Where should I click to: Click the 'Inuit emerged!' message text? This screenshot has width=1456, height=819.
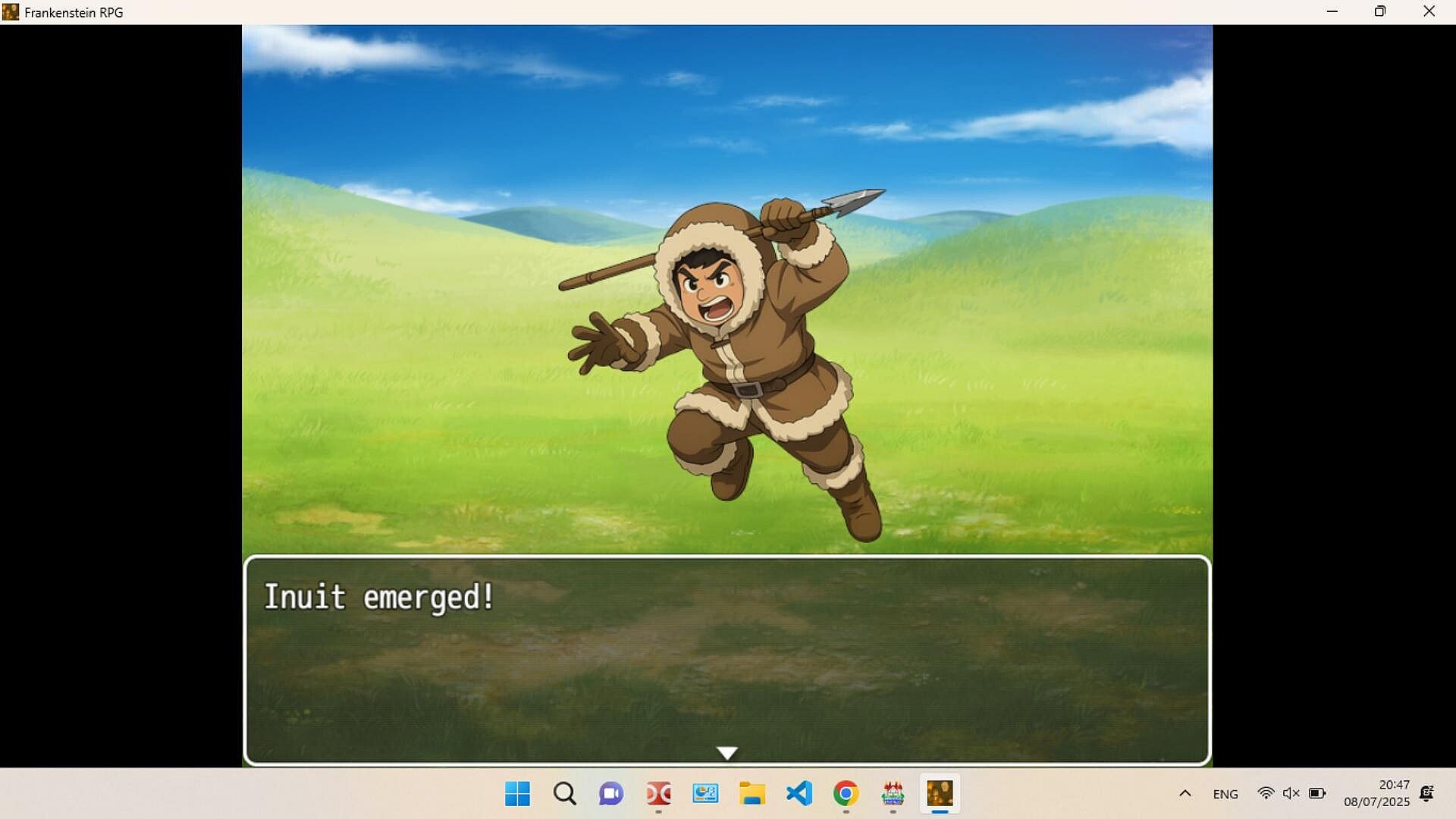click(378, 598)
